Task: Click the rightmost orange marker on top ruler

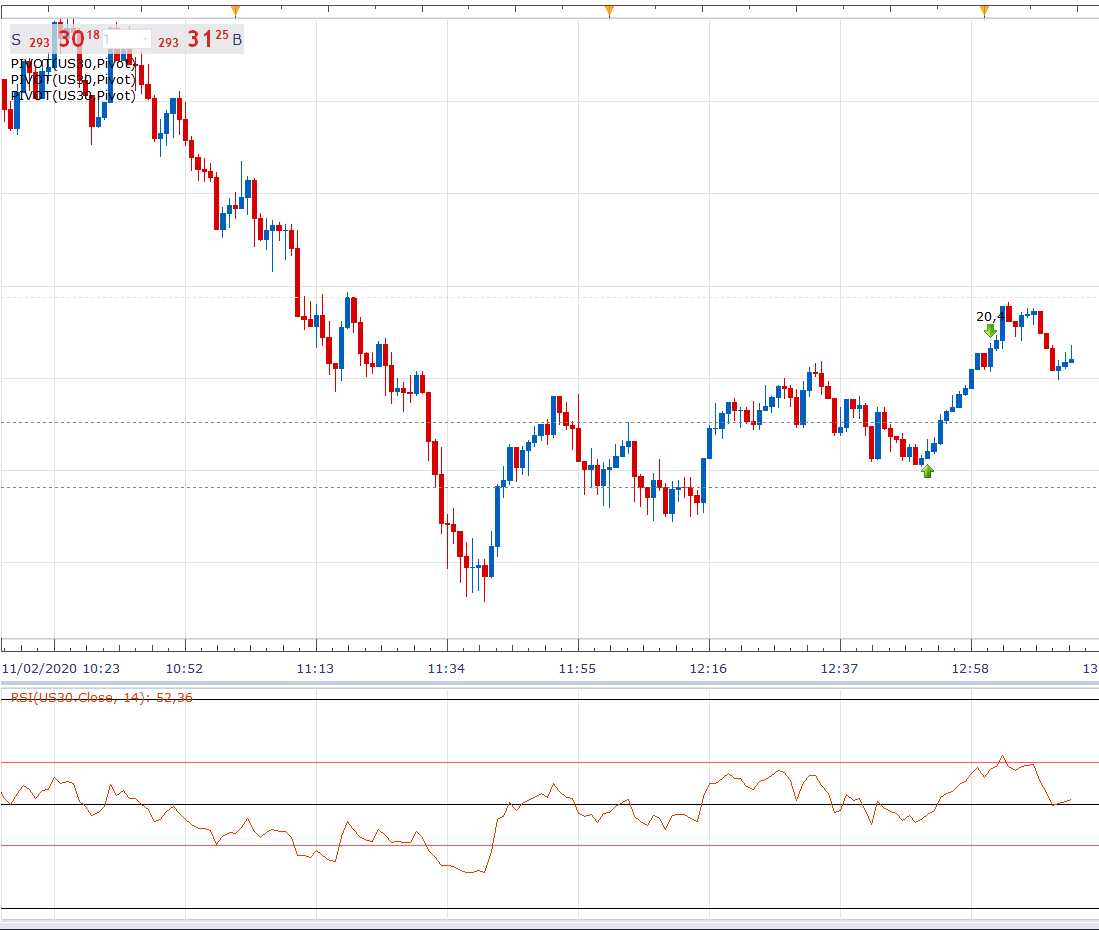Action: [984, 11]
